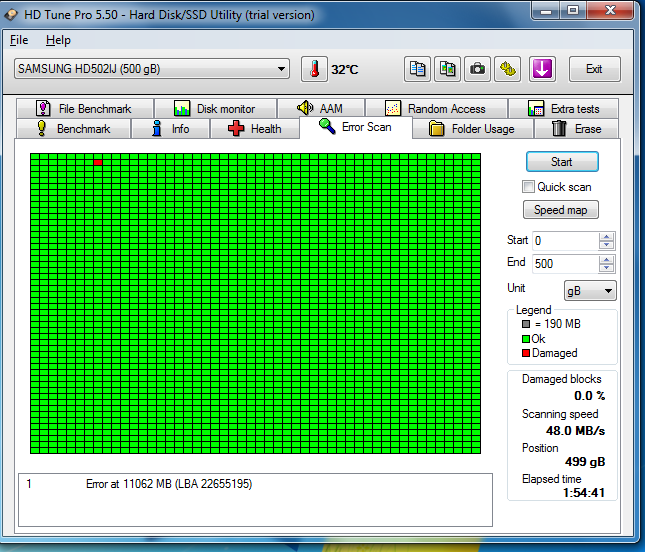Screen dimensions: 645x552
Task: Click the Folder Usage folder icon
Action: [436, 129]
